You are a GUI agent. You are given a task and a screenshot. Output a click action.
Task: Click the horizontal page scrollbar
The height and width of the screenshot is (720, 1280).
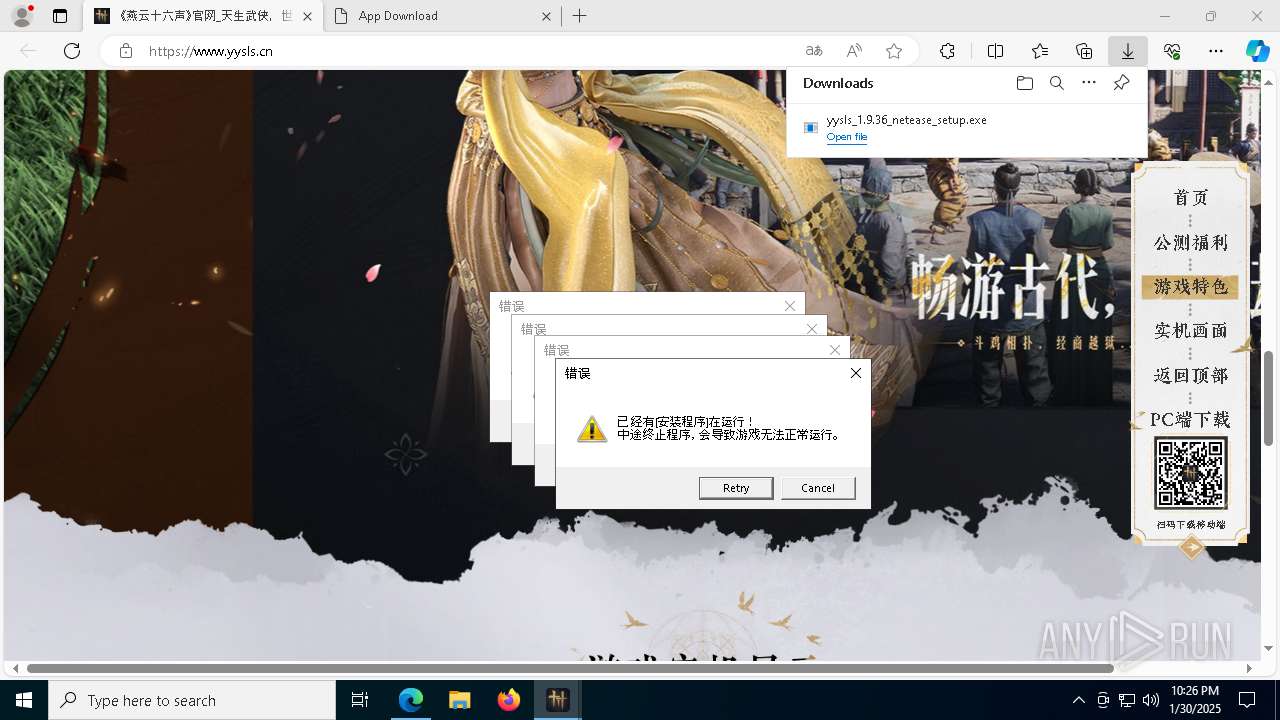coord(570,668)
